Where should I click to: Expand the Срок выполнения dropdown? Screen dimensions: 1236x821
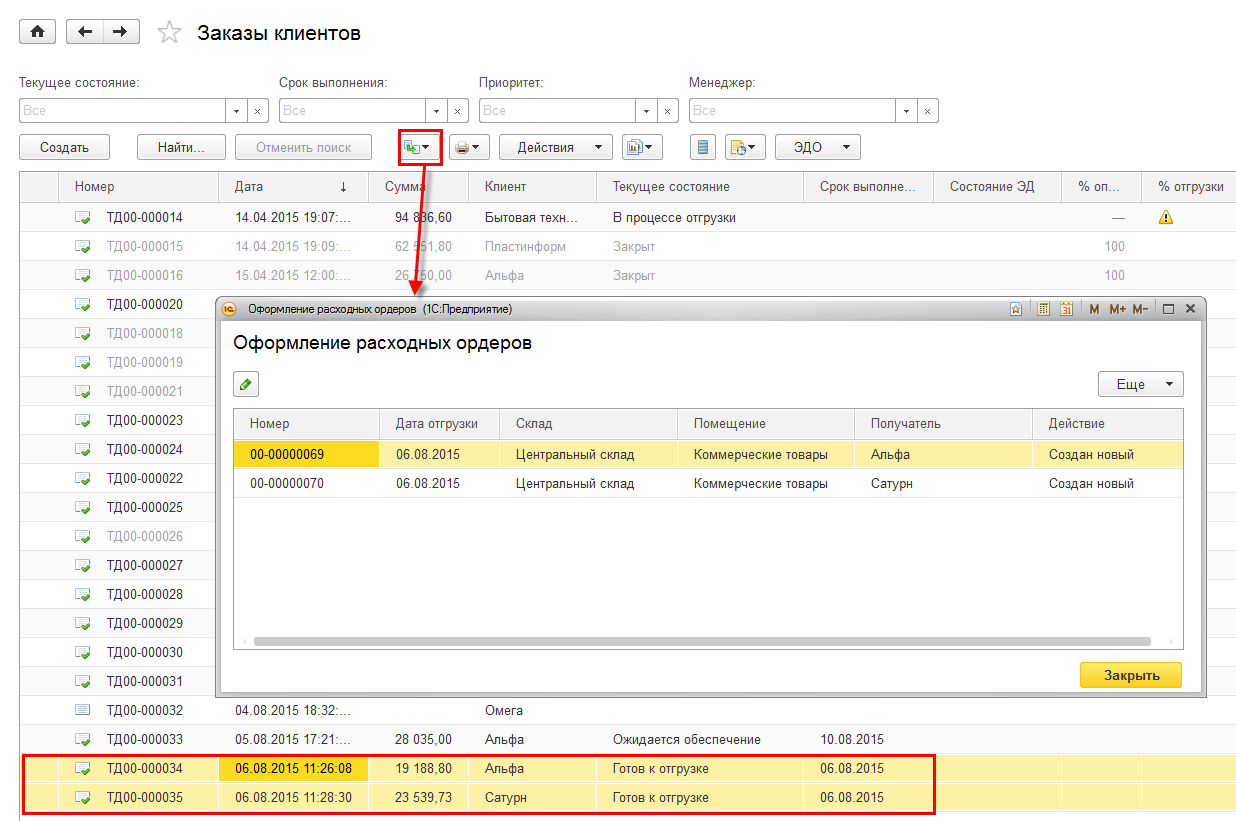437,110
